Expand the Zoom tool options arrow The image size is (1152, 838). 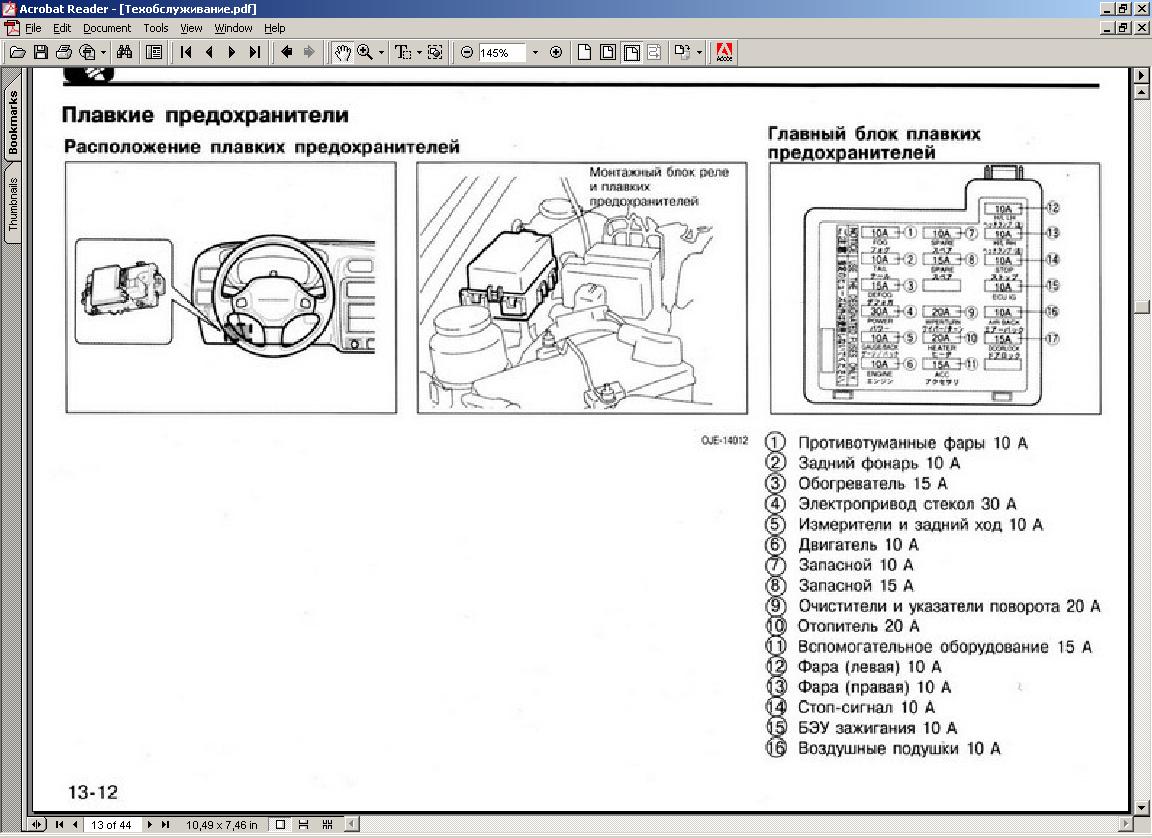(381, 52)
